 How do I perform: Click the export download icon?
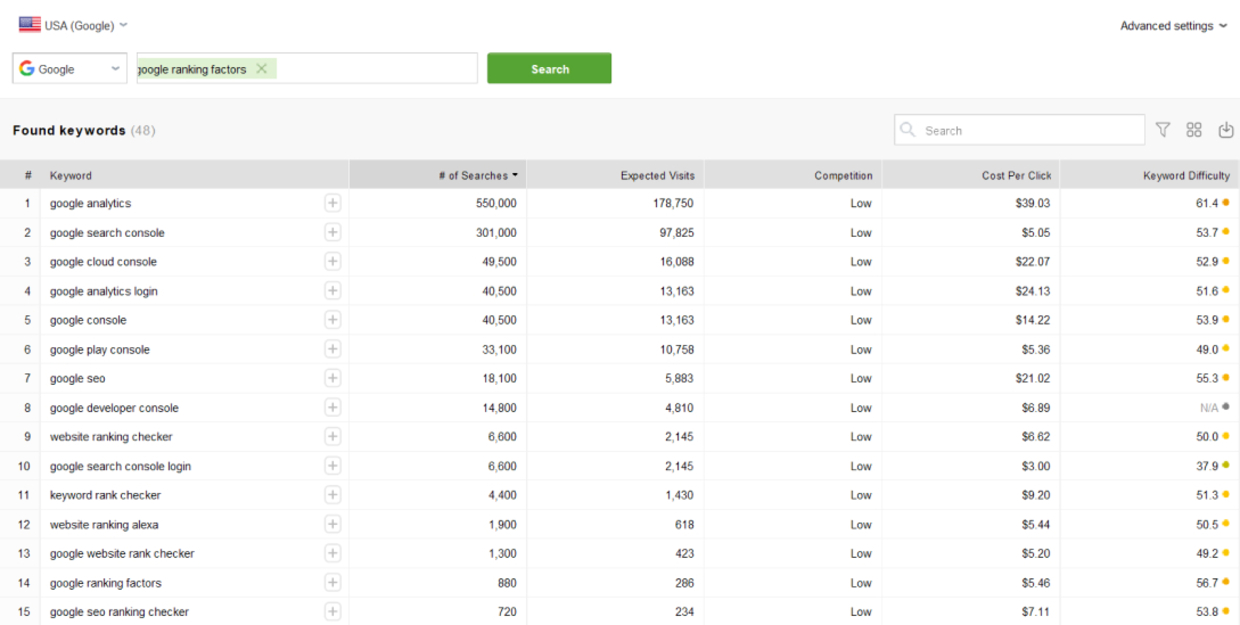click(x=1226, y=130)
